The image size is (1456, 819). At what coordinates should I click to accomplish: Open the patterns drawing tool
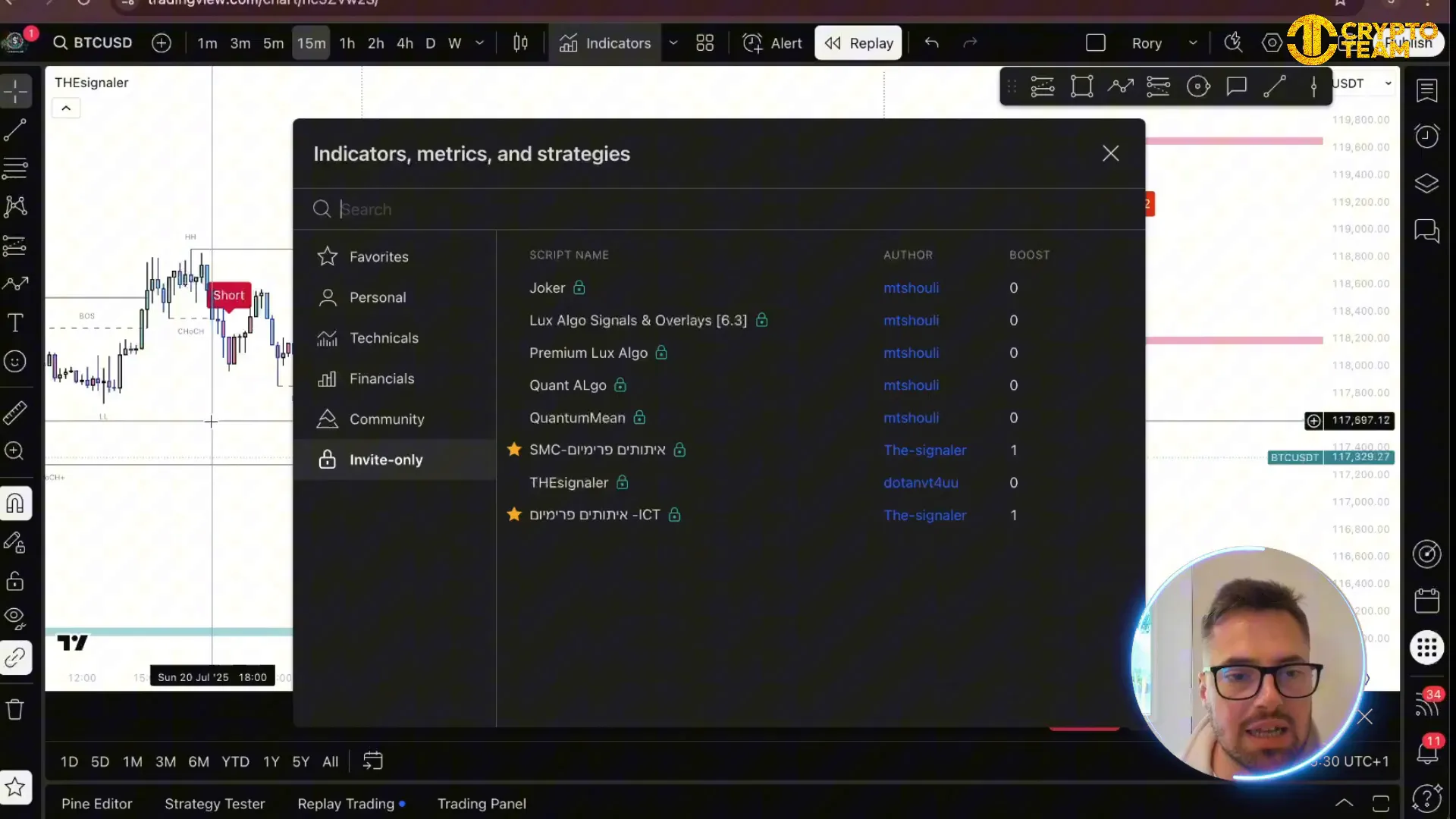point(15,206)
